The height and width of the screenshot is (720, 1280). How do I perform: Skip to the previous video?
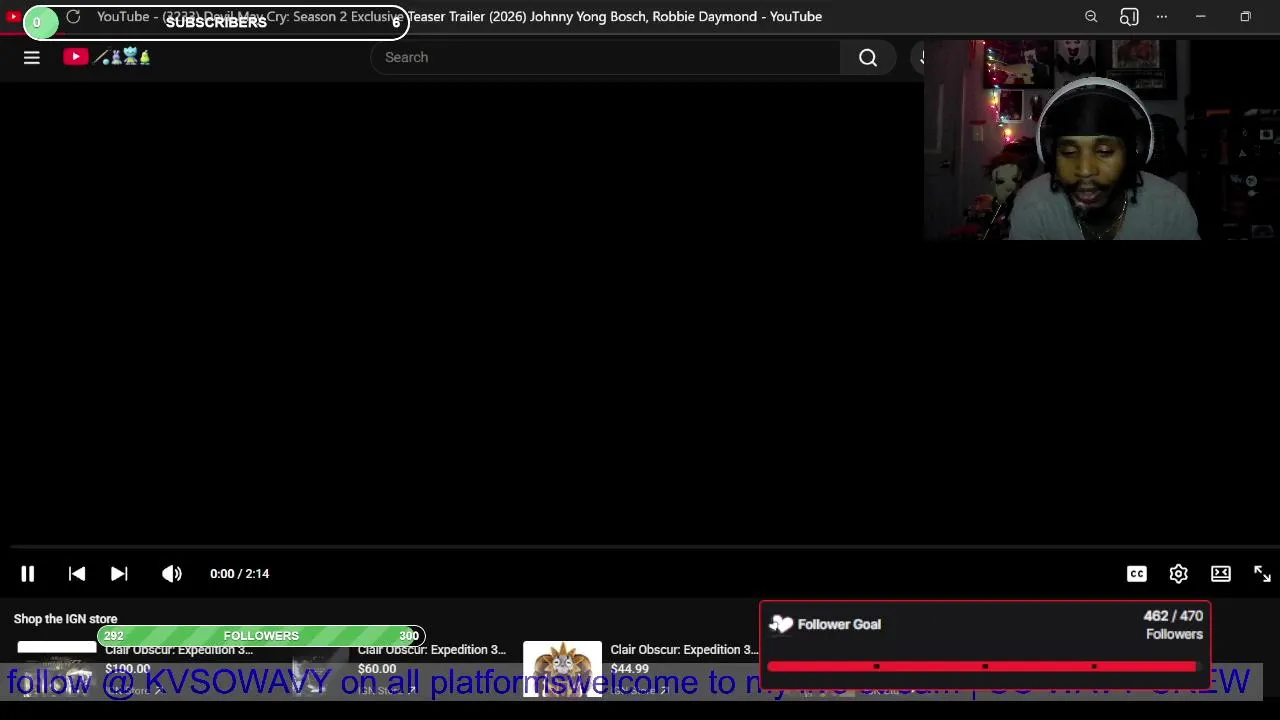tap(77, 573)
